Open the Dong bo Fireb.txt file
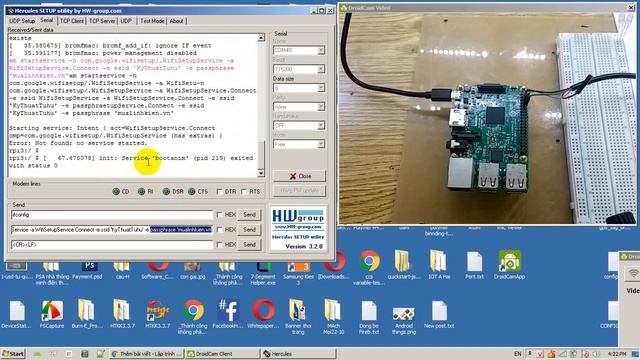The width and height of the screenshot is (640, 360). 369,318
